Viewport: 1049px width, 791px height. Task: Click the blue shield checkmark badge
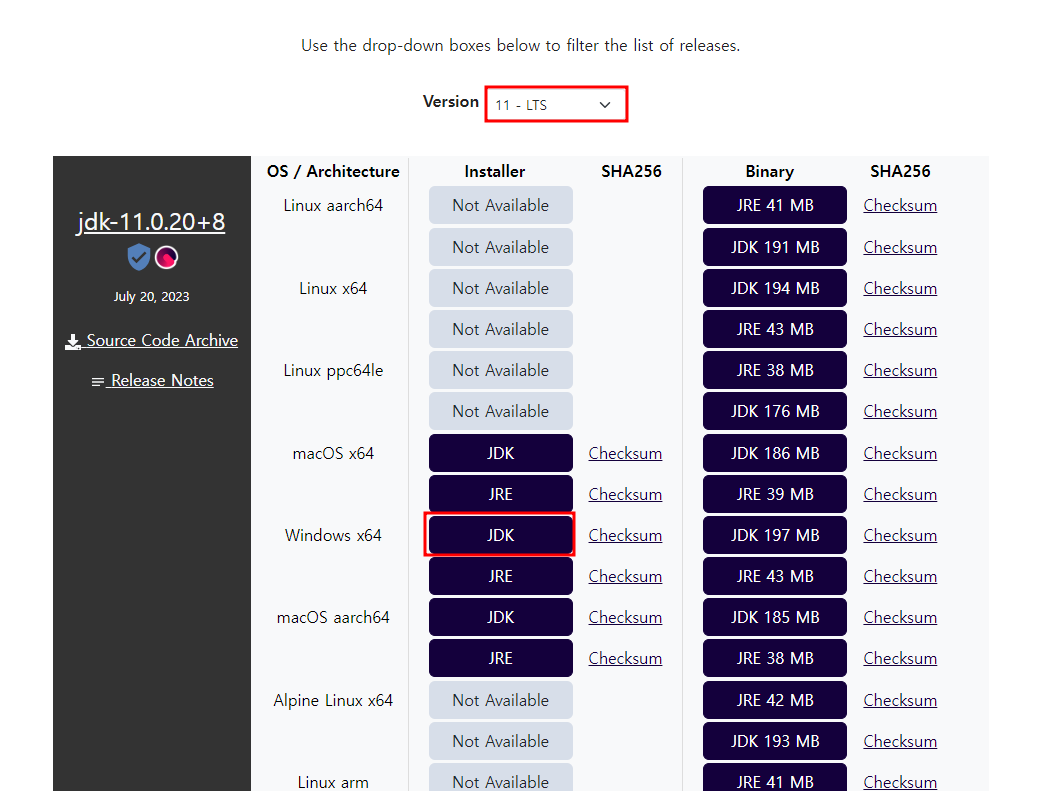click(138, 257)
